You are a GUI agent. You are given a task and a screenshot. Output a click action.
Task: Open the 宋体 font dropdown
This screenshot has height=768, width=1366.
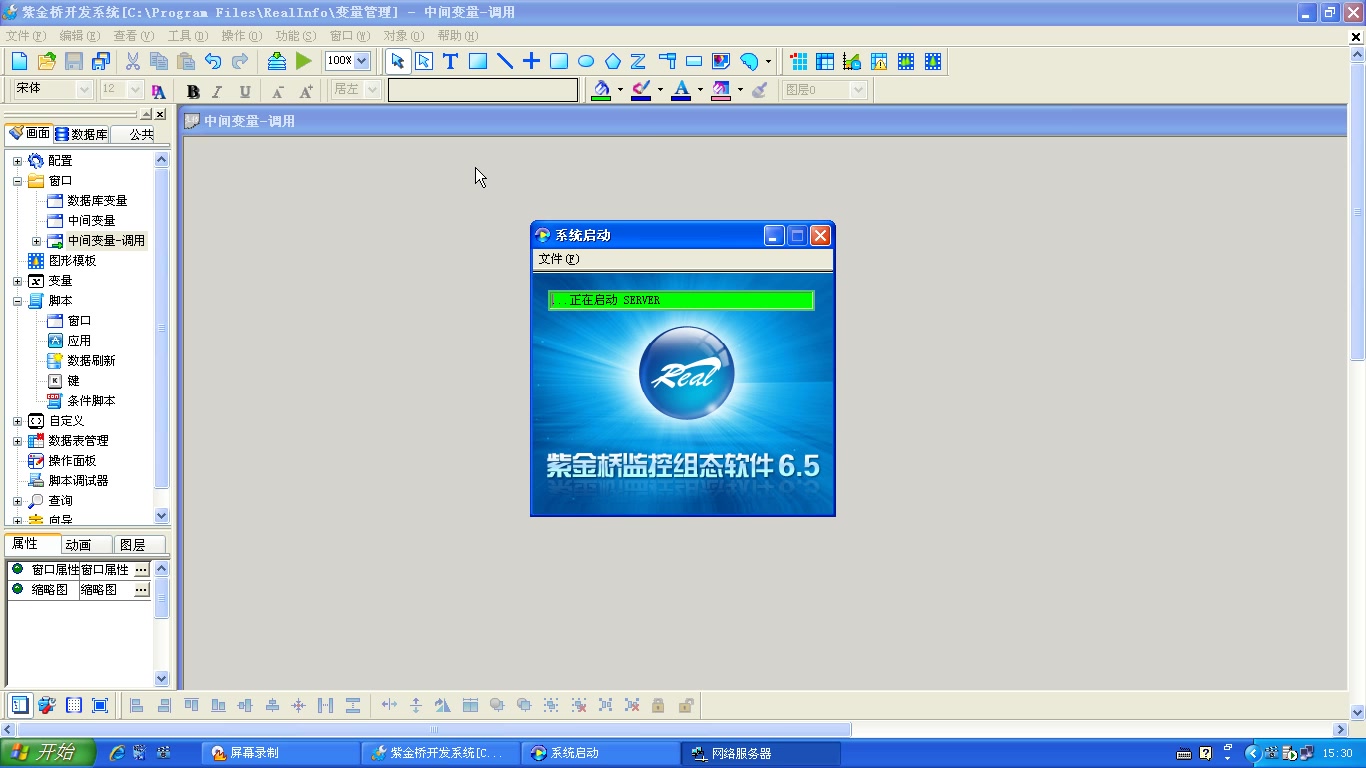point(84,90)
